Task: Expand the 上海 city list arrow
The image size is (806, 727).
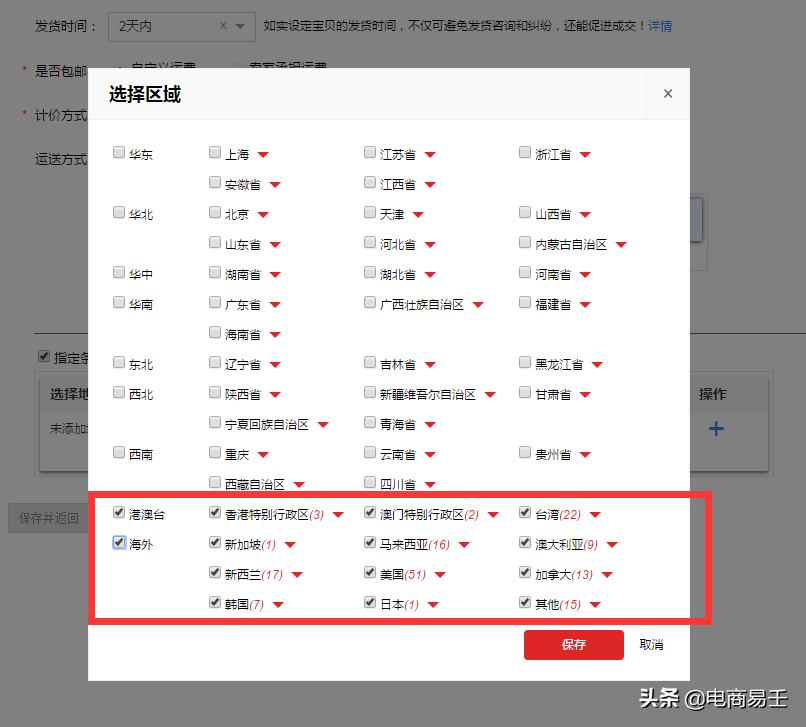Action: (x=263, y=155)
